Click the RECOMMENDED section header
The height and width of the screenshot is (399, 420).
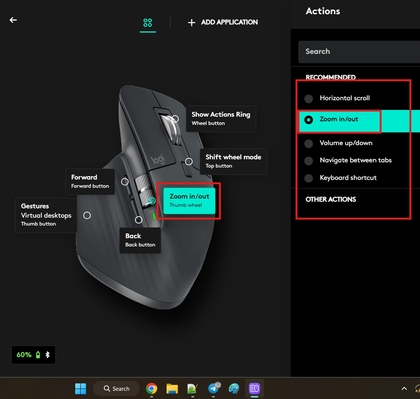(331, 77)
